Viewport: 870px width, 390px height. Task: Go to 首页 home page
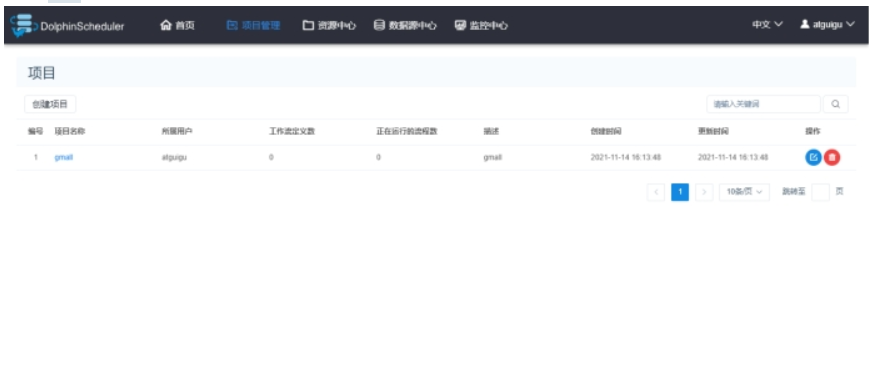pyautogui.click(x=178, y=26)
